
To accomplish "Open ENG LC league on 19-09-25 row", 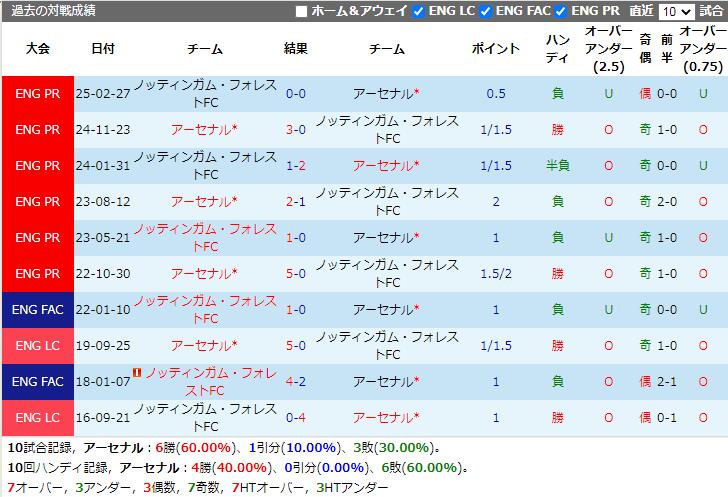I will [38, 346].
